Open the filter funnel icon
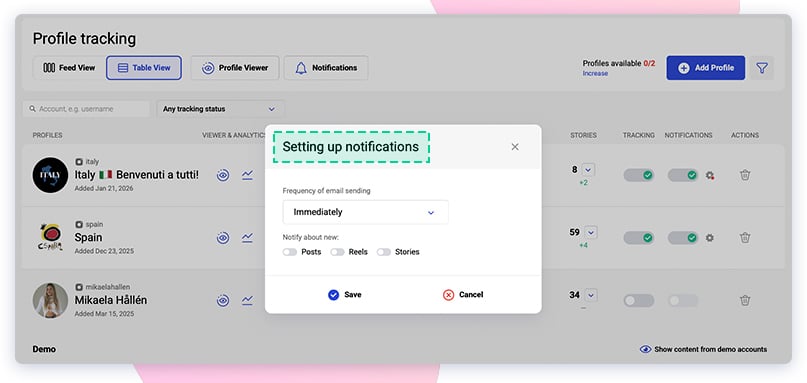Screen dimensions: 807x383 coord(762,68)
